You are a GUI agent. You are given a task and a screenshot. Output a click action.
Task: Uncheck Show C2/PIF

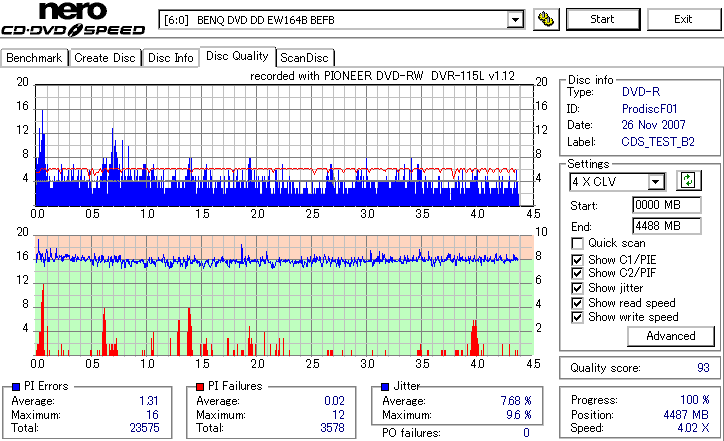tap(577, 273)
